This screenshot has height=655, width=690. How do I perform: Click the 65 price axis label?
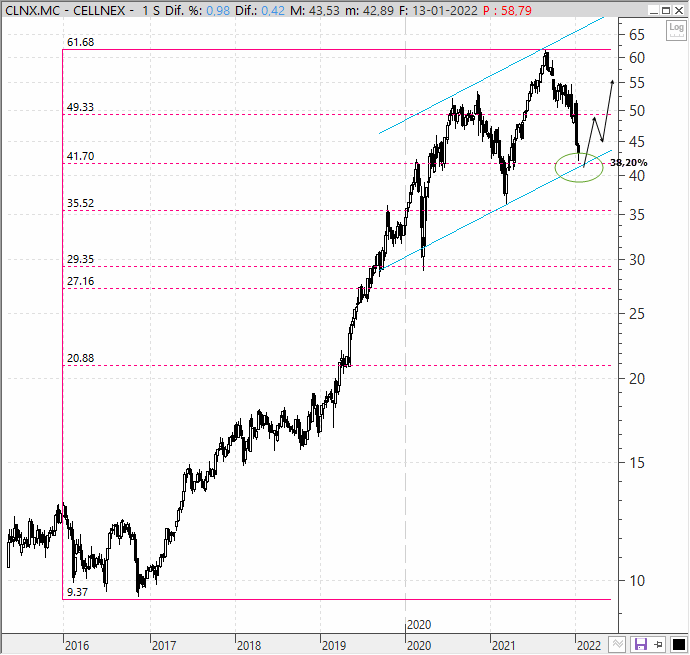pyautogui.click(x=637, y=34)
